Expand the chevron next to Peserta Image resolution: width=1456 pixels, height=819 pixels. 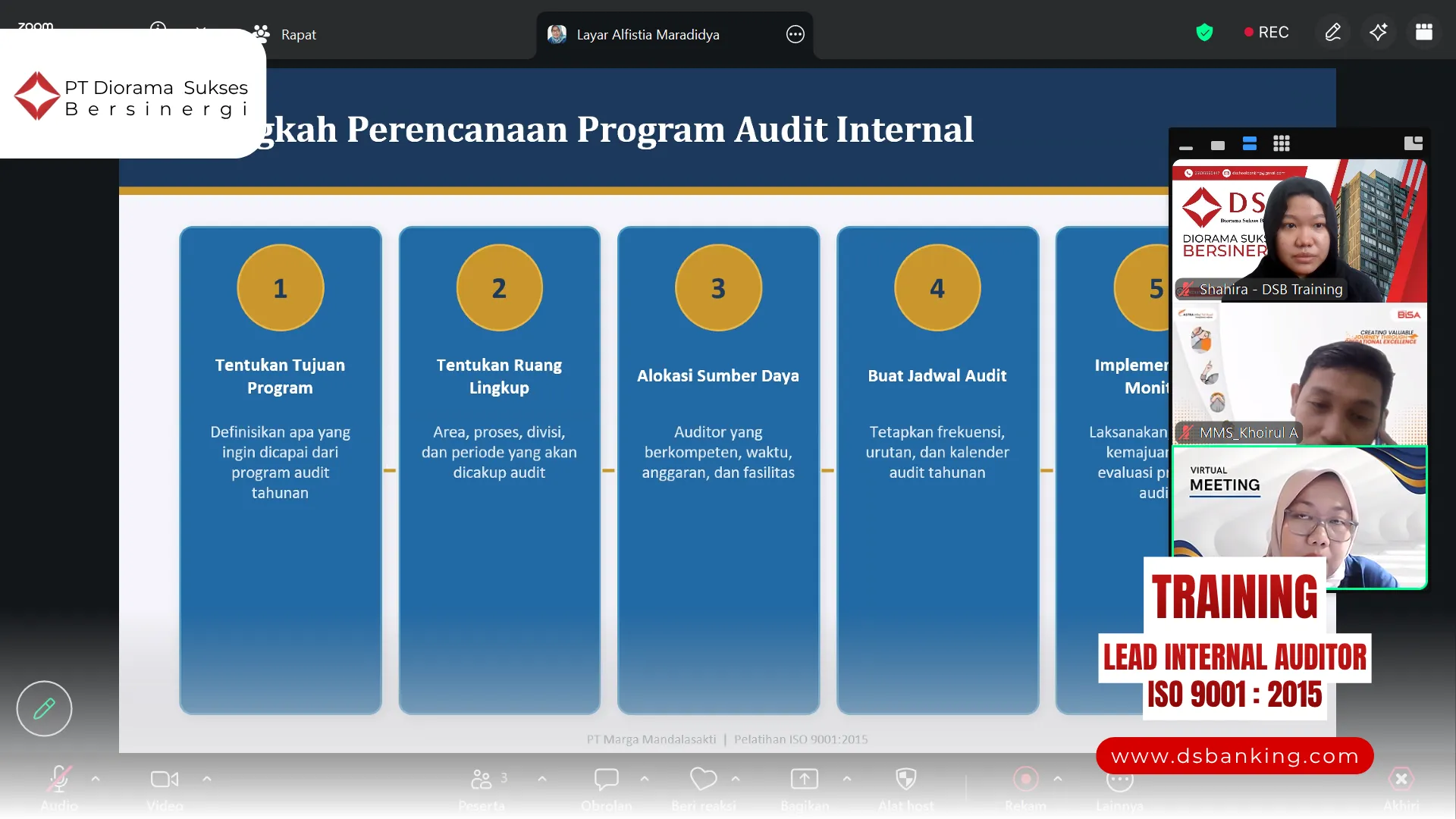coord(542,779)
